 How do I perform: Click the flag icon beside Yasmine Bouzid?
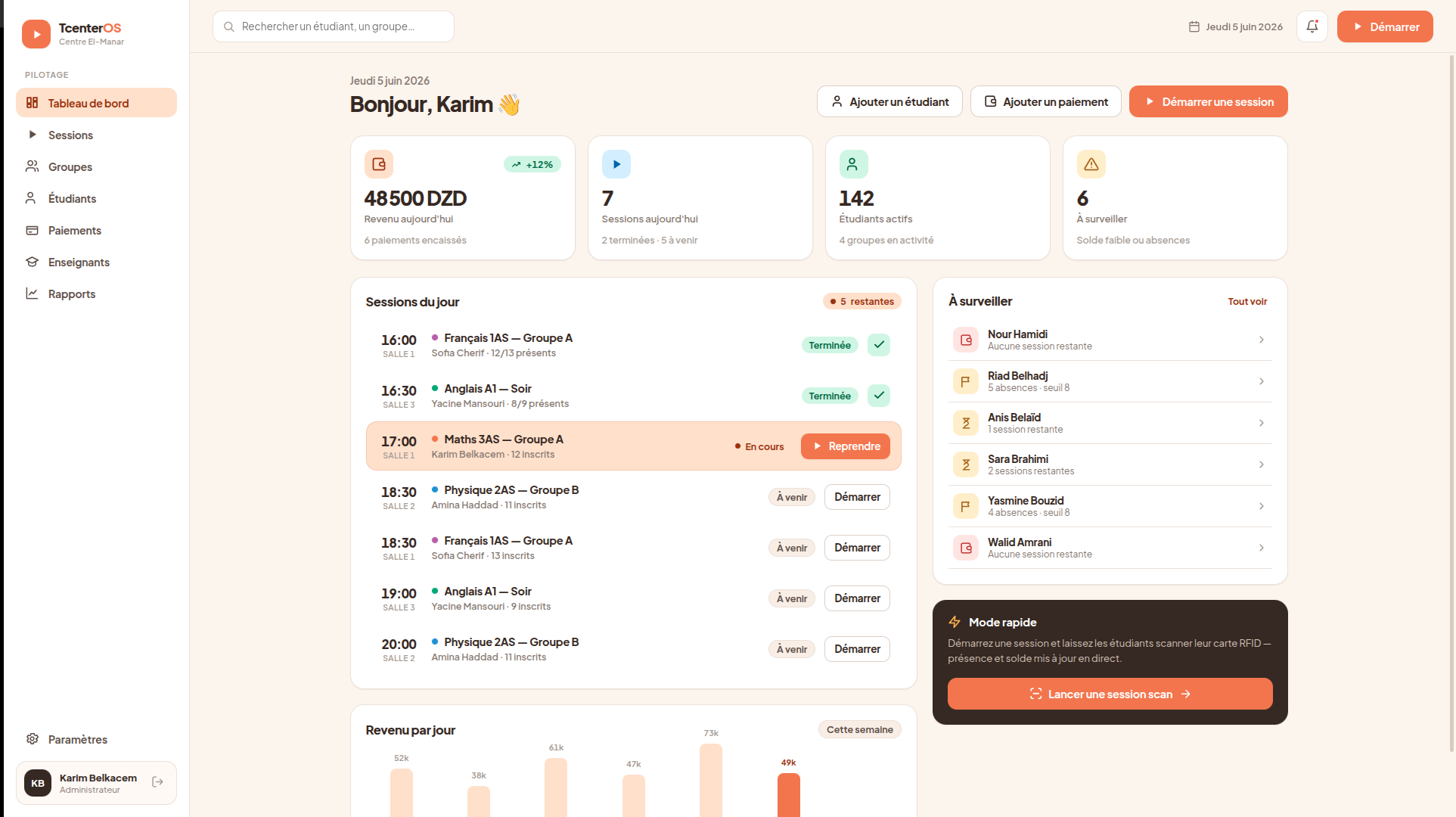(966, 506)
